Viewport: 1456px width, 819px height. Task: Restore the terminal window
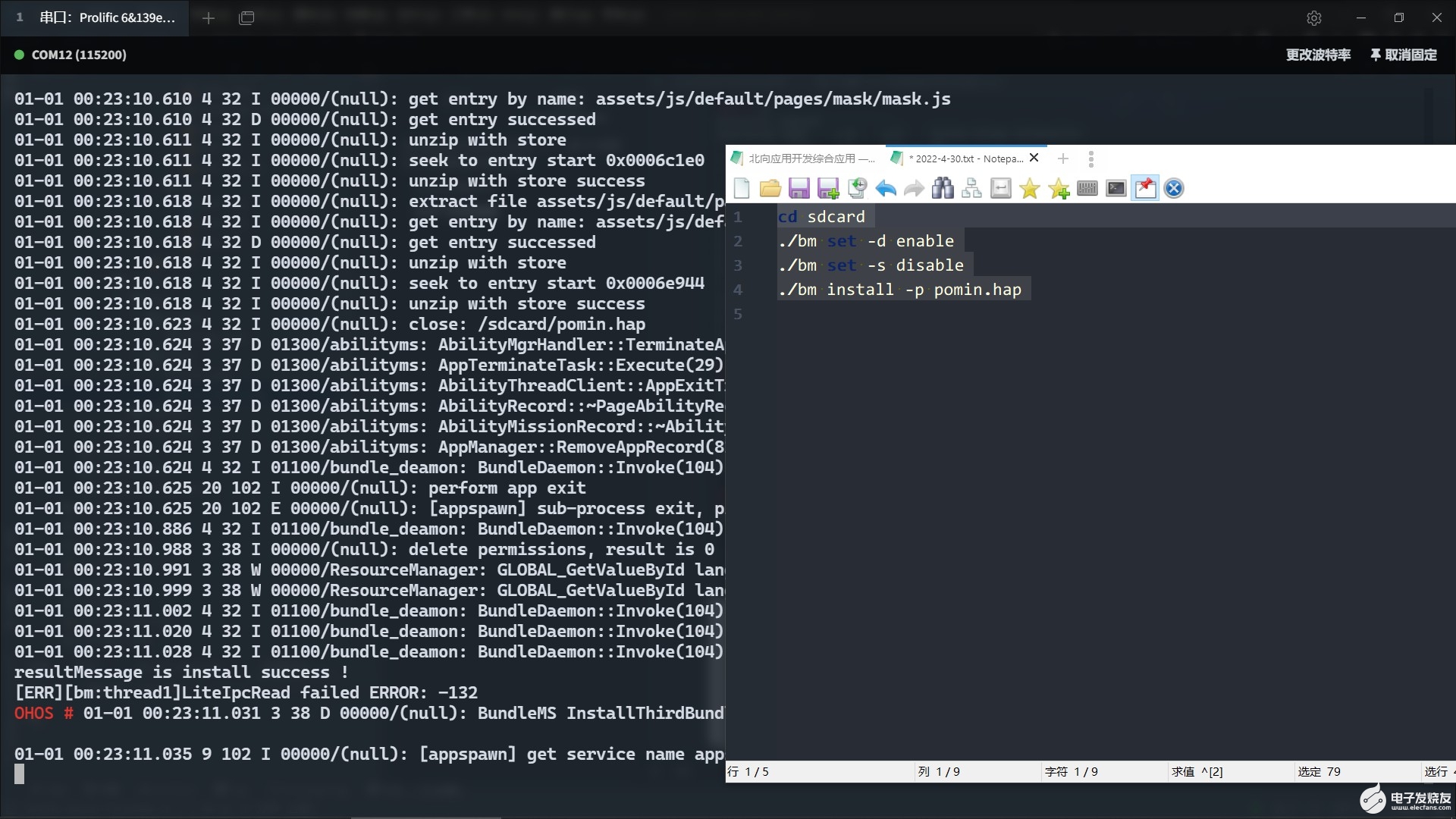[x=1399, y=18]
